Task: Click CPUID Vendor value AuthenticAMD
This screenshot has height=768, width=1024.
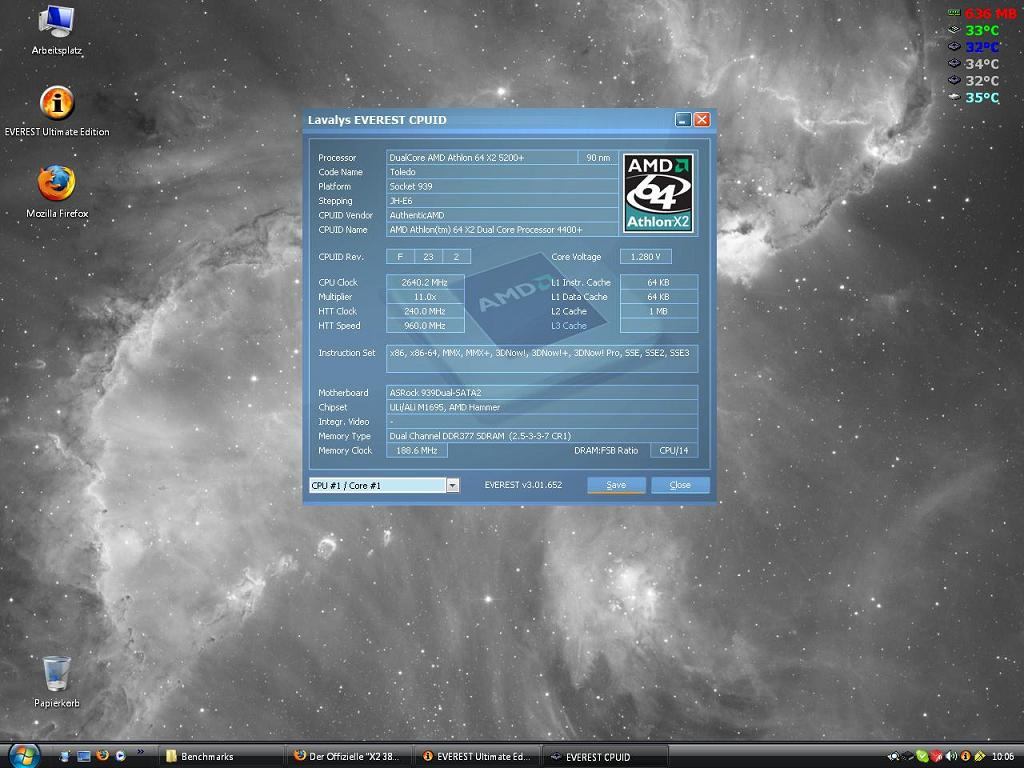Action: pyautogui.click(x=502, y=215)
